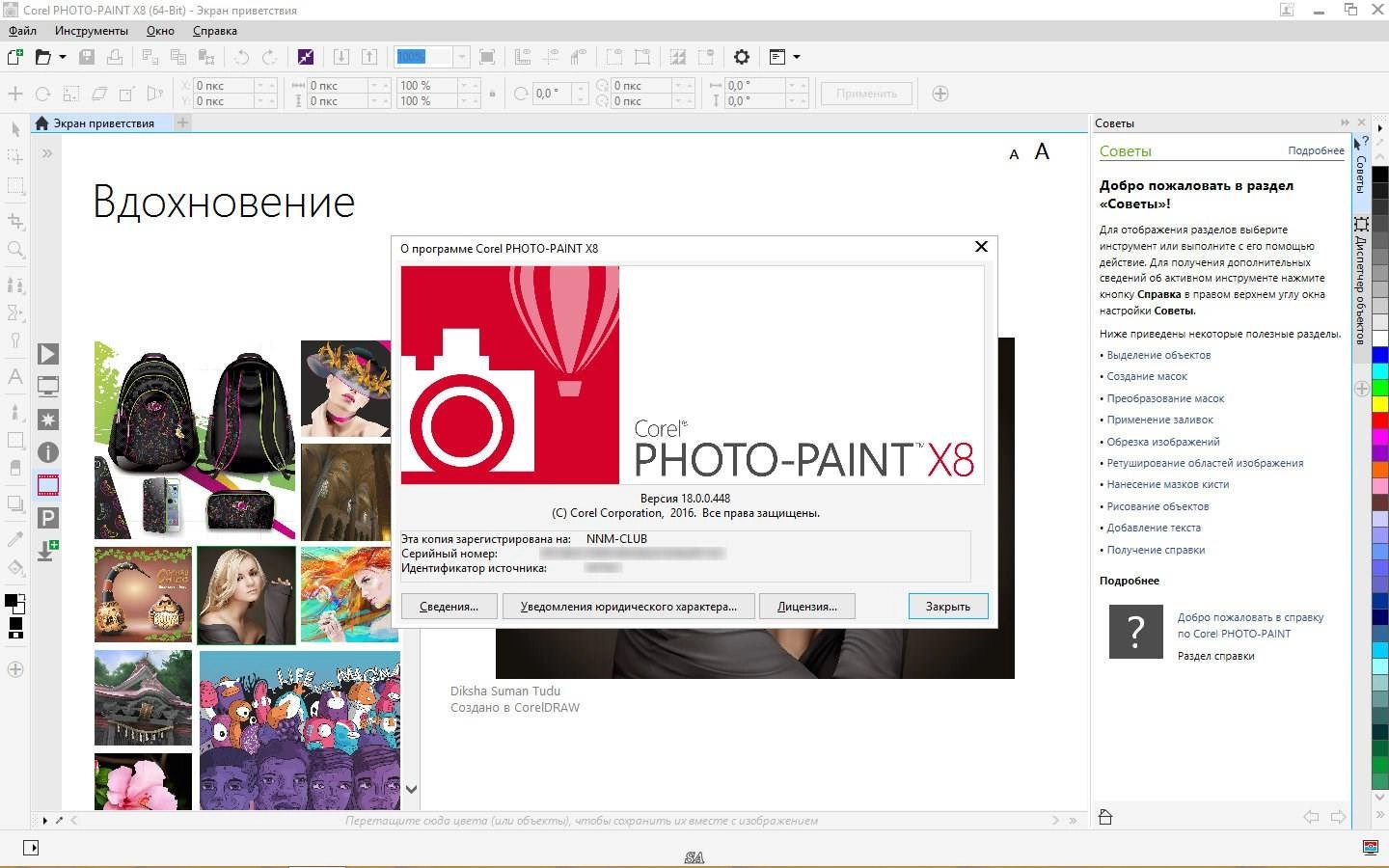Pick the yellow swatch in color palette

(1380, 403)
